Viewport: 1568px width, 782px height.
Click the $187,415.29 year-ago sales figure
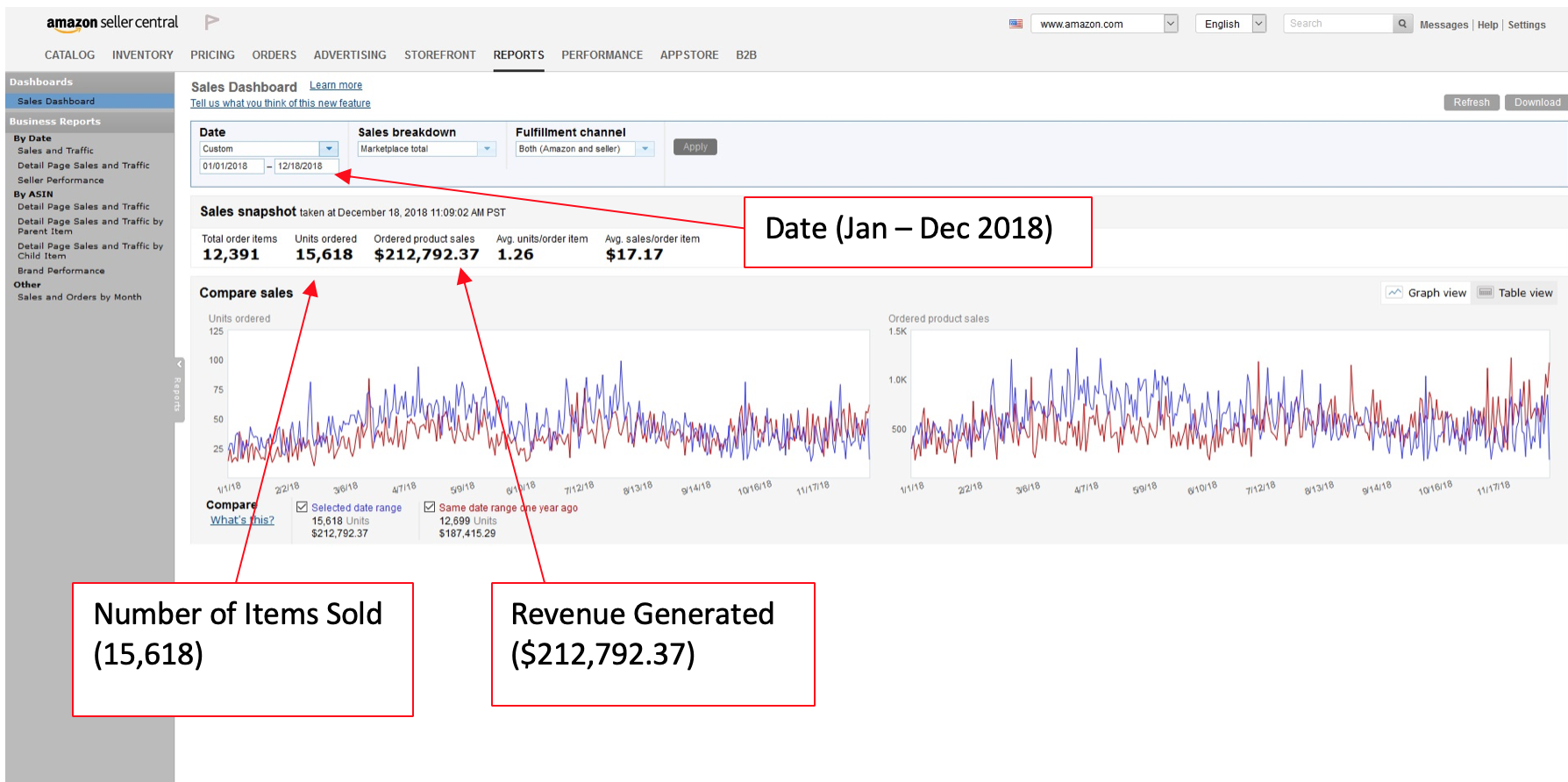point(467,533)
